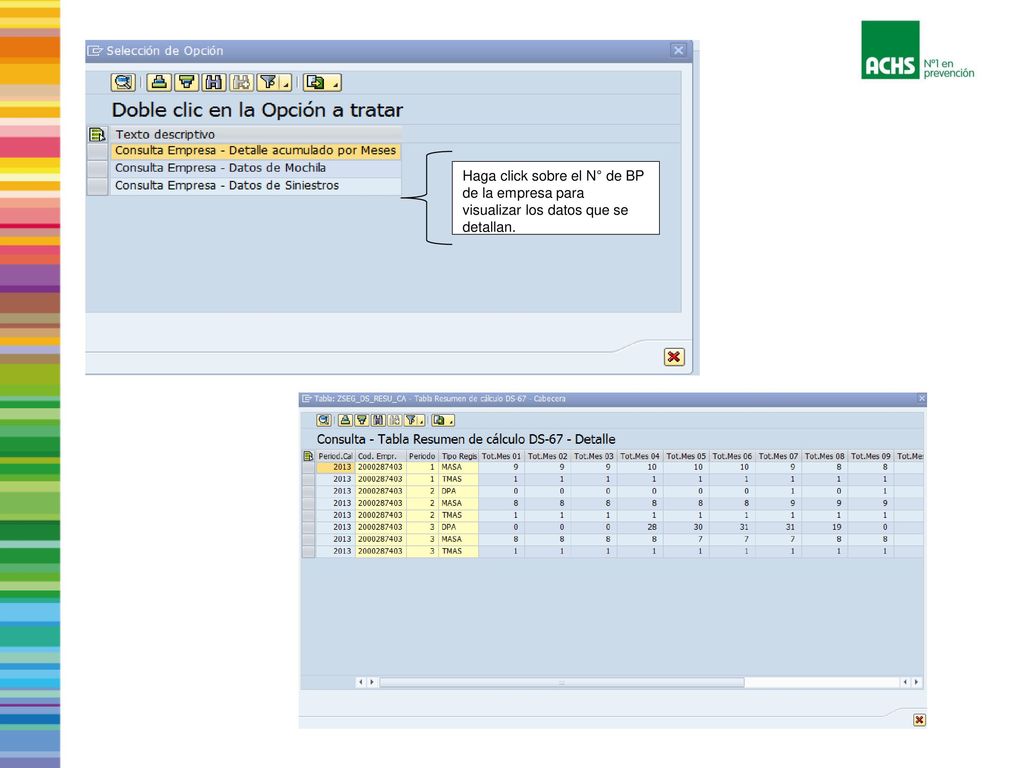Click the Set Filter funnel icon in Selección de Opción toolbar

click(x=268, y=82)
